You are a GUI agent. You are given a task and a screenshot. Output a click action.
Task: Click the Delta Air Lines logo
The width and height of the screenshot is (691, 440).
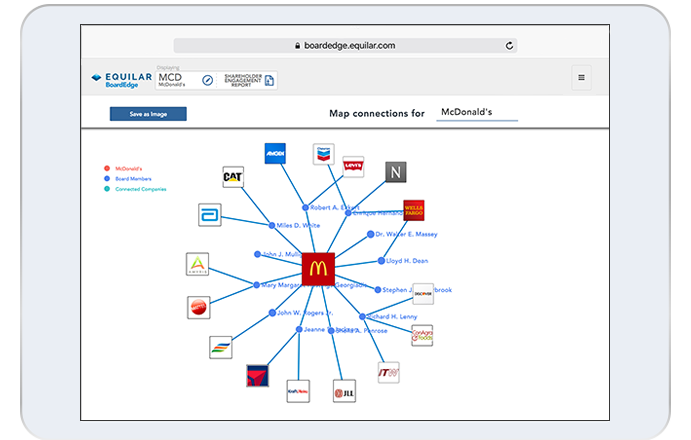click(x=257, y=376)
